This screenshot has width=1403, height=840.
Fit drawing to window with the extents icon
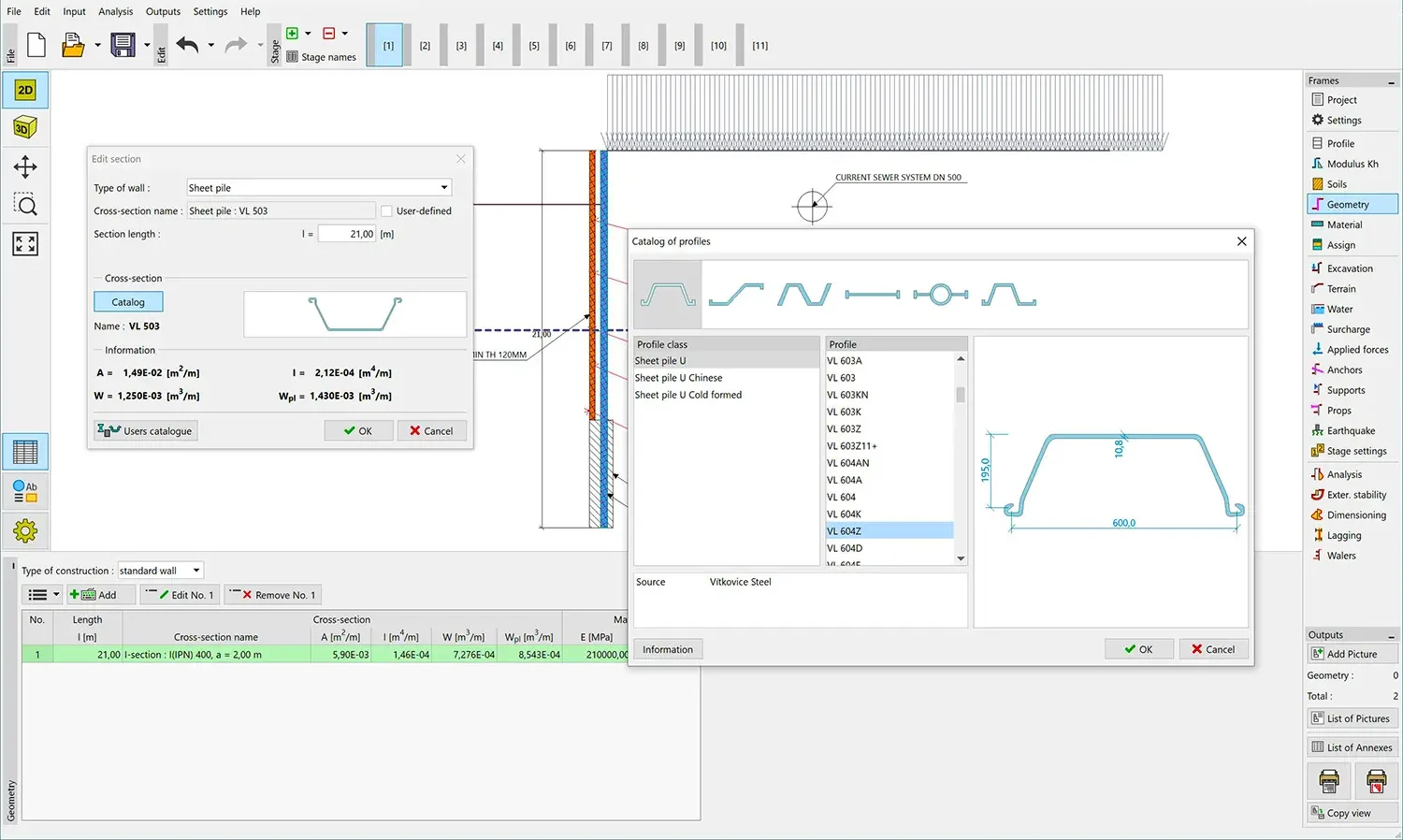25,244
